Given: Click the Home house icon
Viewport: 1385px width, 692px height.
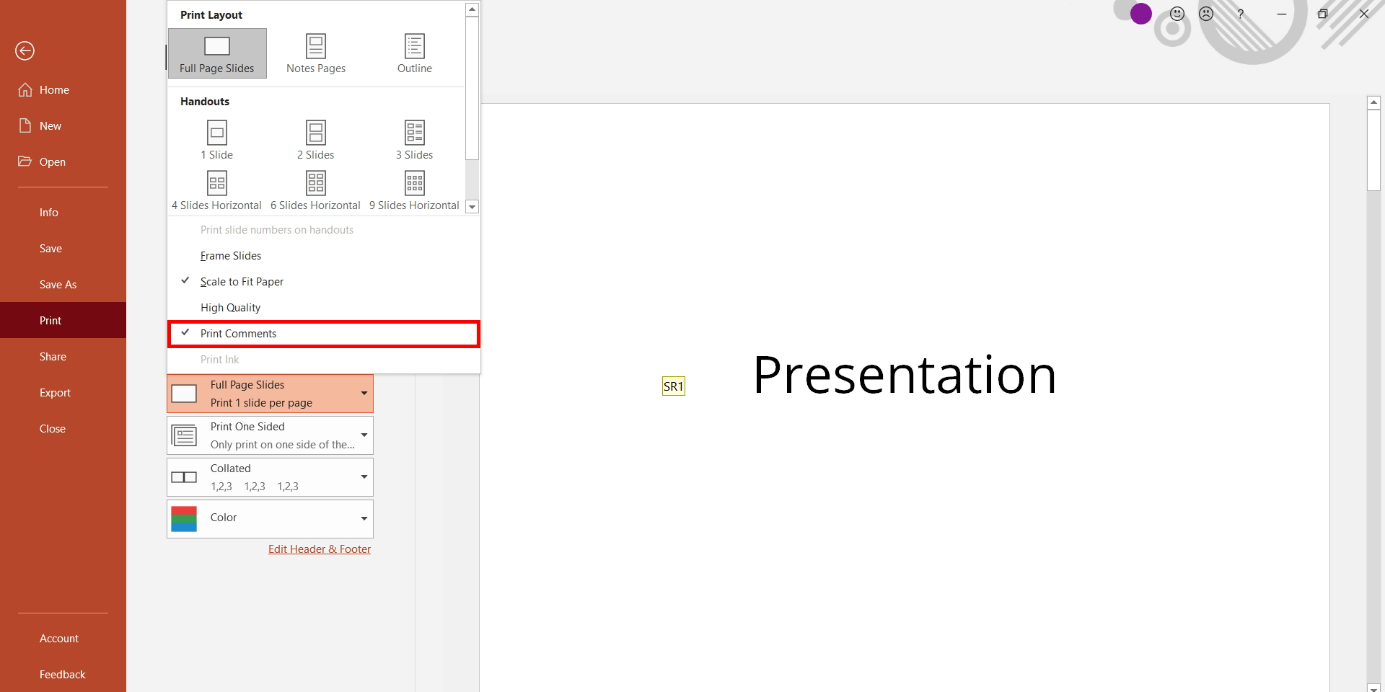Looking at the screenshot, I should [26, 90].
